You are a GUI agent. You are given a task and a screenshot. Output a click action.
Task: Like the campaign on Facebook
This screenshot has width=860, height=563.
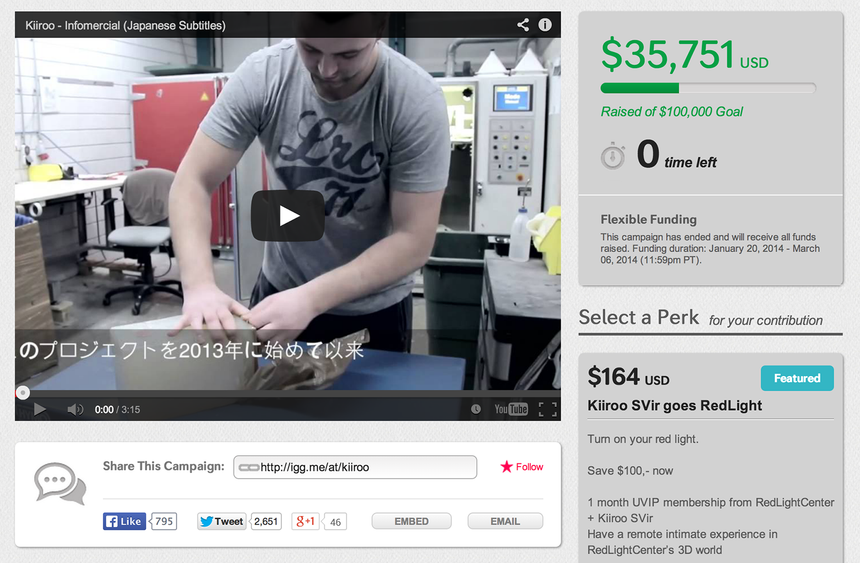tap(125, 521)
